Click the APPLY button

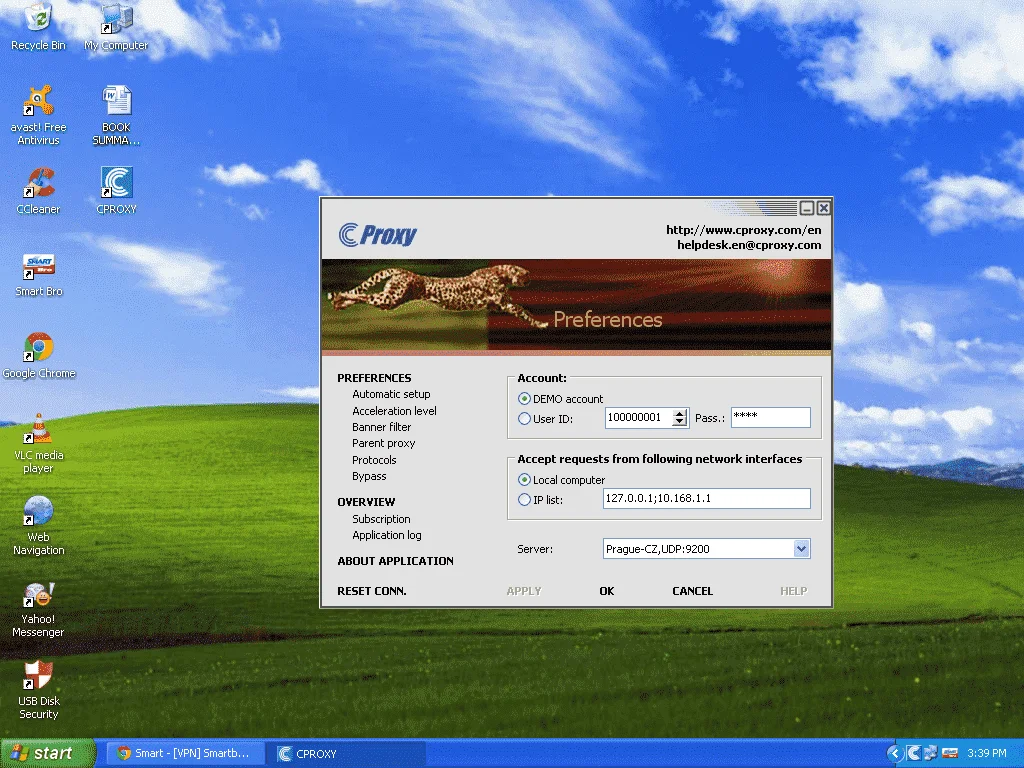pos(524,591)
